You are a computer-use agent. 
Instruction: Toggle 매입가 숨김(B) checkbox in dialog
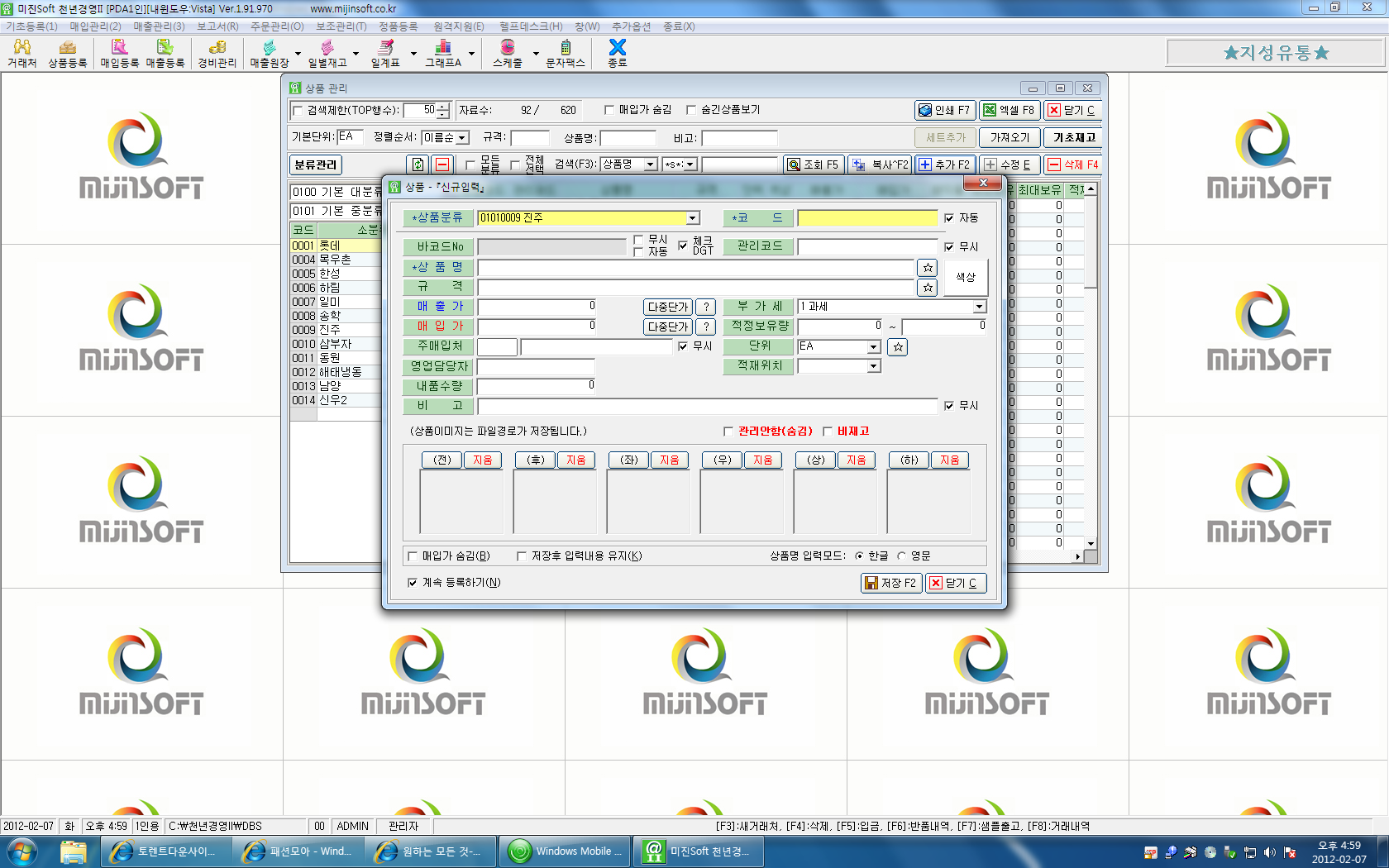(413, 556)
